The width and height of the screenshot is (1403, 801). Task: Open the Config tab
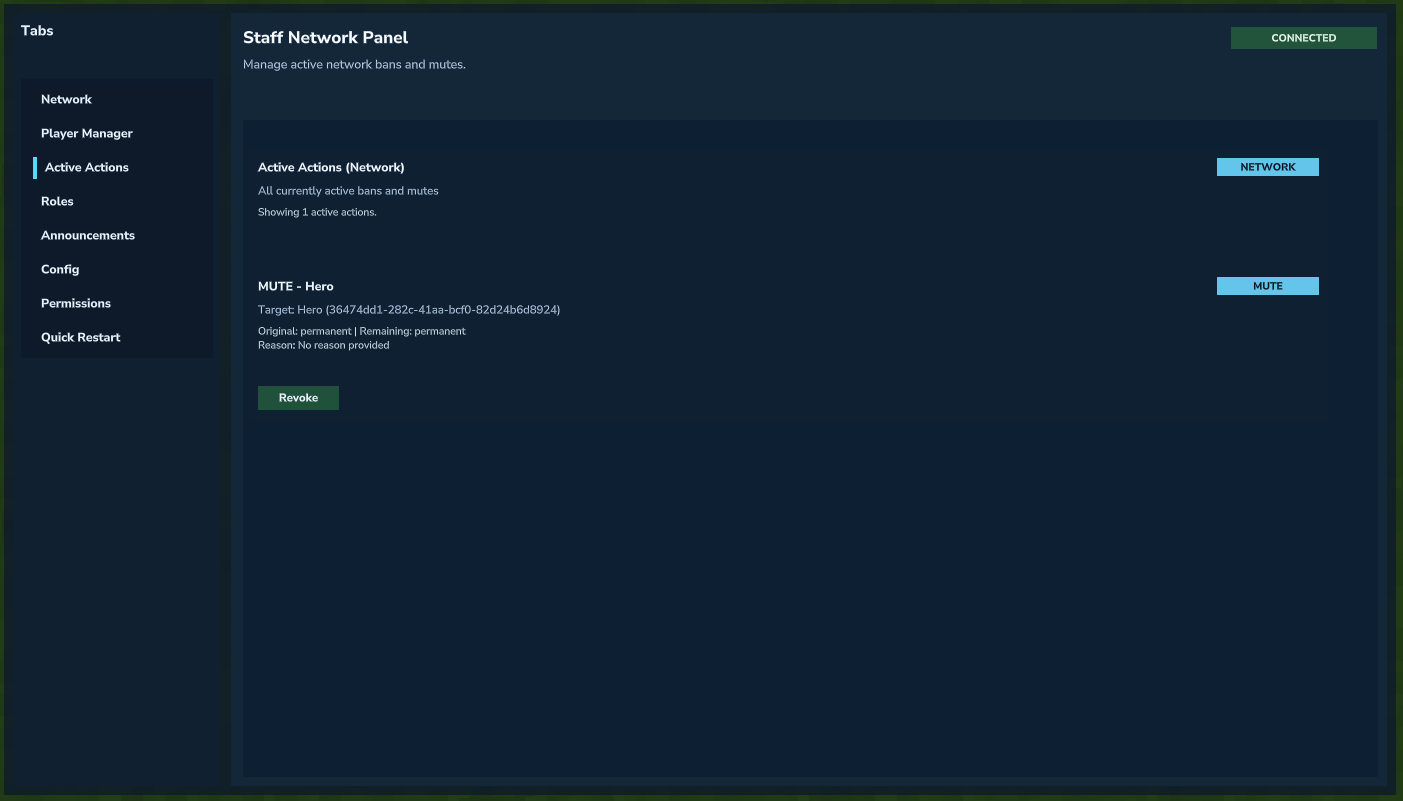pyautogui.click(x=60, y=269)
